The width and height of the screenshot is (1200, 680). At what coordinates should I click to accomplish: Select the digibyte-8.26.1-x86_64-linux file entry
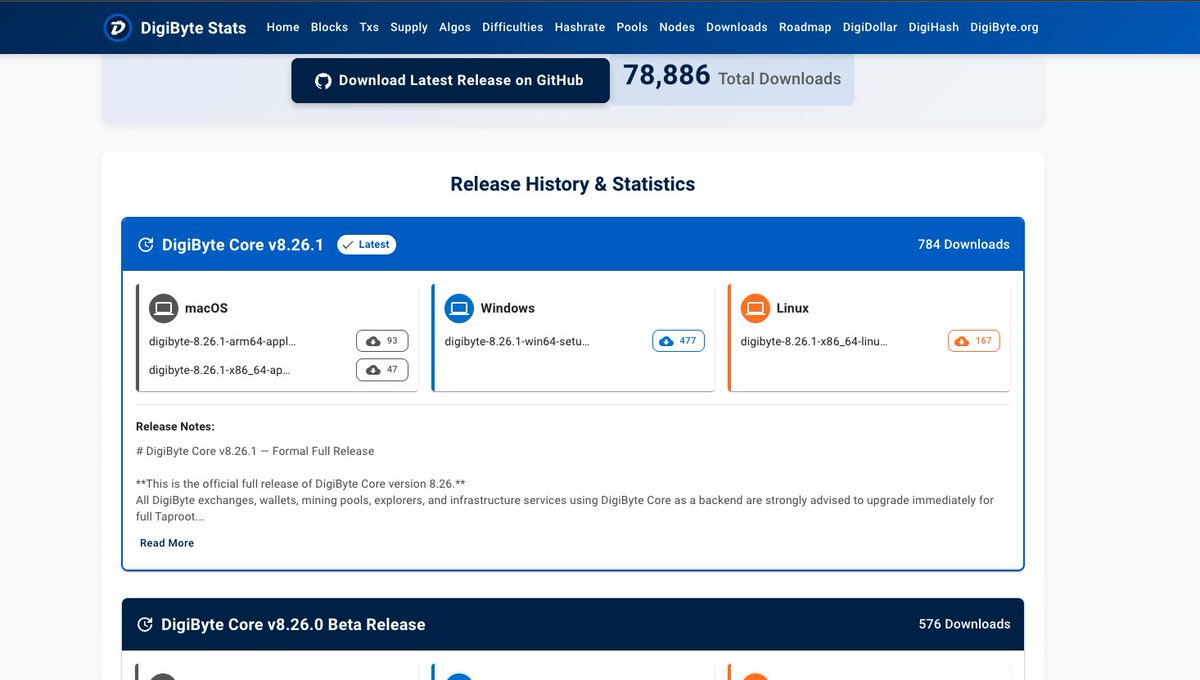[x=814, y=341]
